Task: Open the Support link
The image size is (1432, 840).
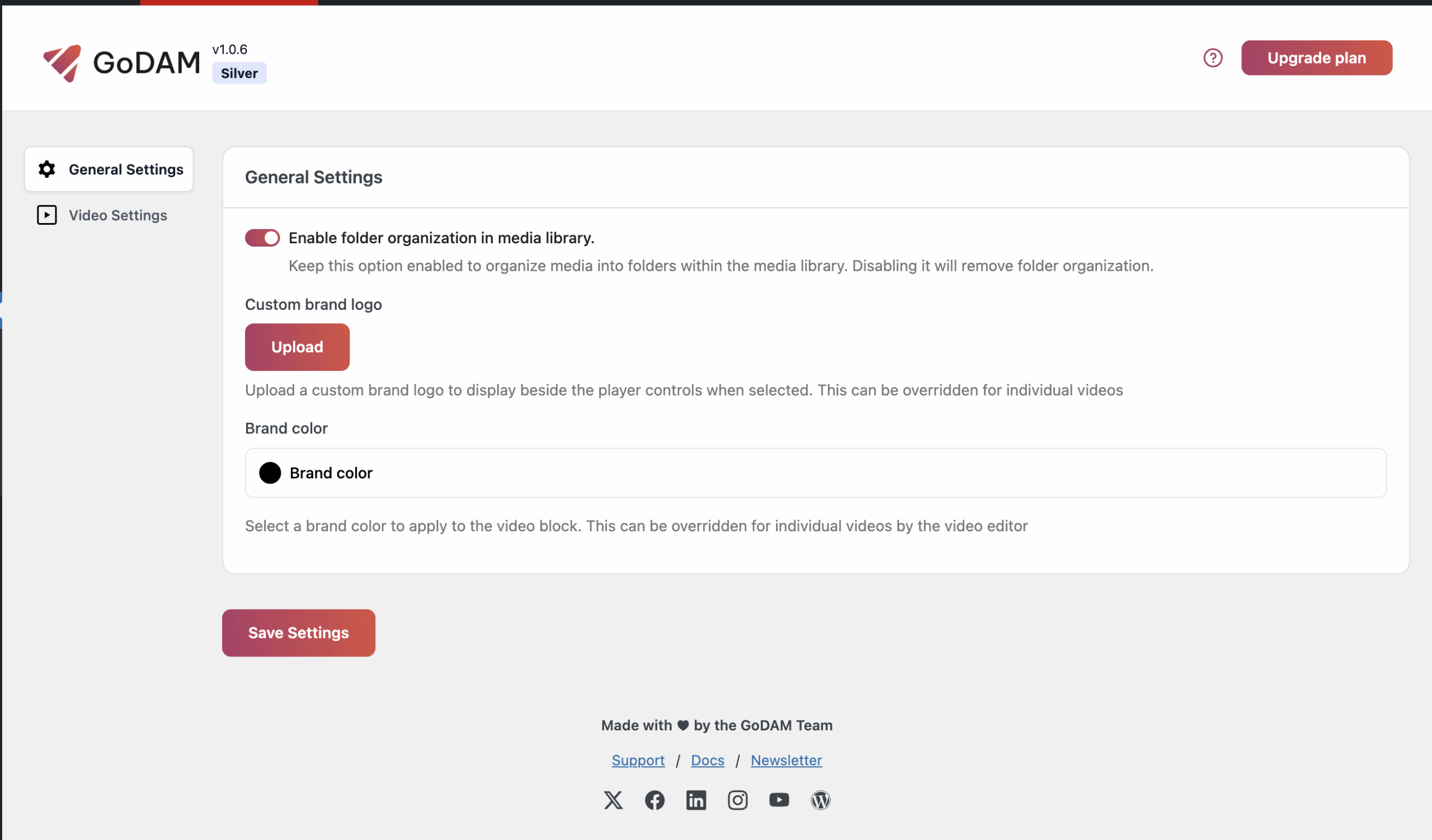Action: (638, 760)
